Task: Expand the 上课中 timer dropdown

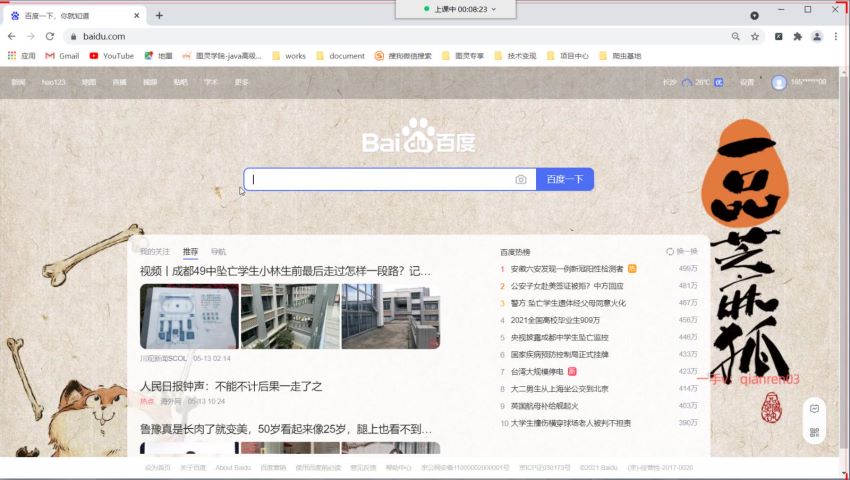Action: tap(494, 9)
